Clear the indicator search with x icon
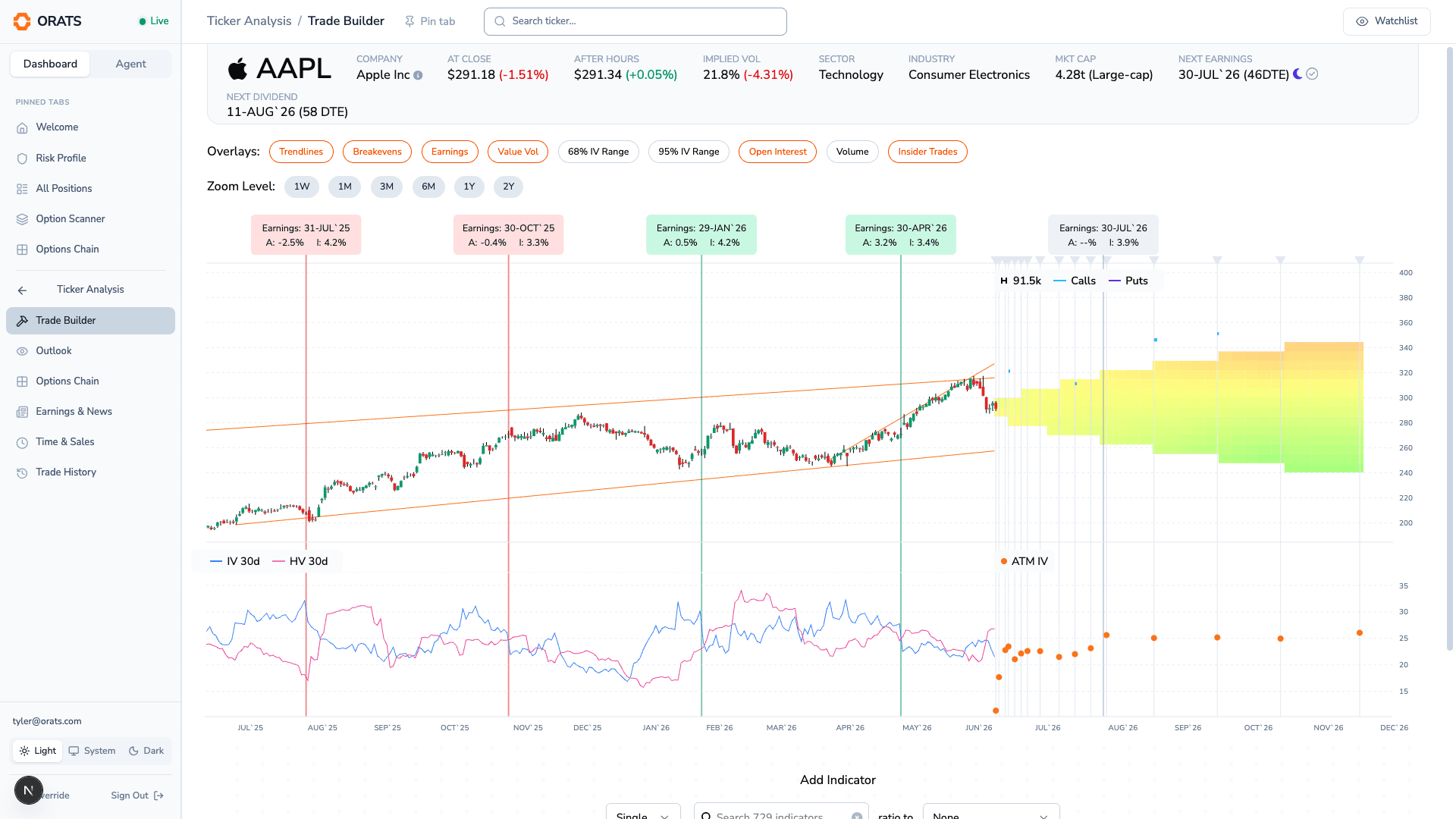The width and height of the screenshot is (1456, 819). click(857, 816)
